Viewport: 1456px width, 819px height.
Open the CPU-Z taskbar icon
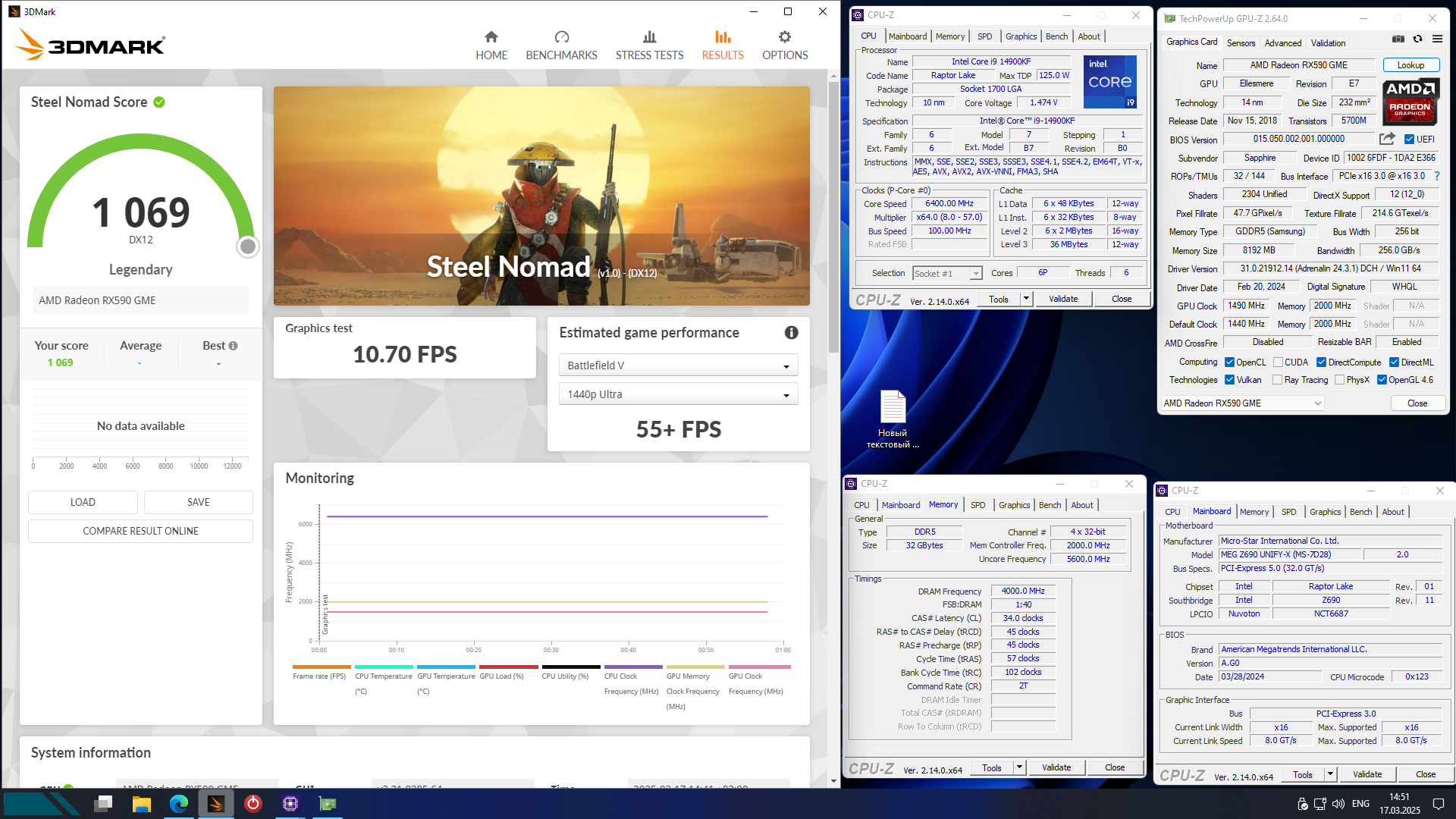coord(290,804)
